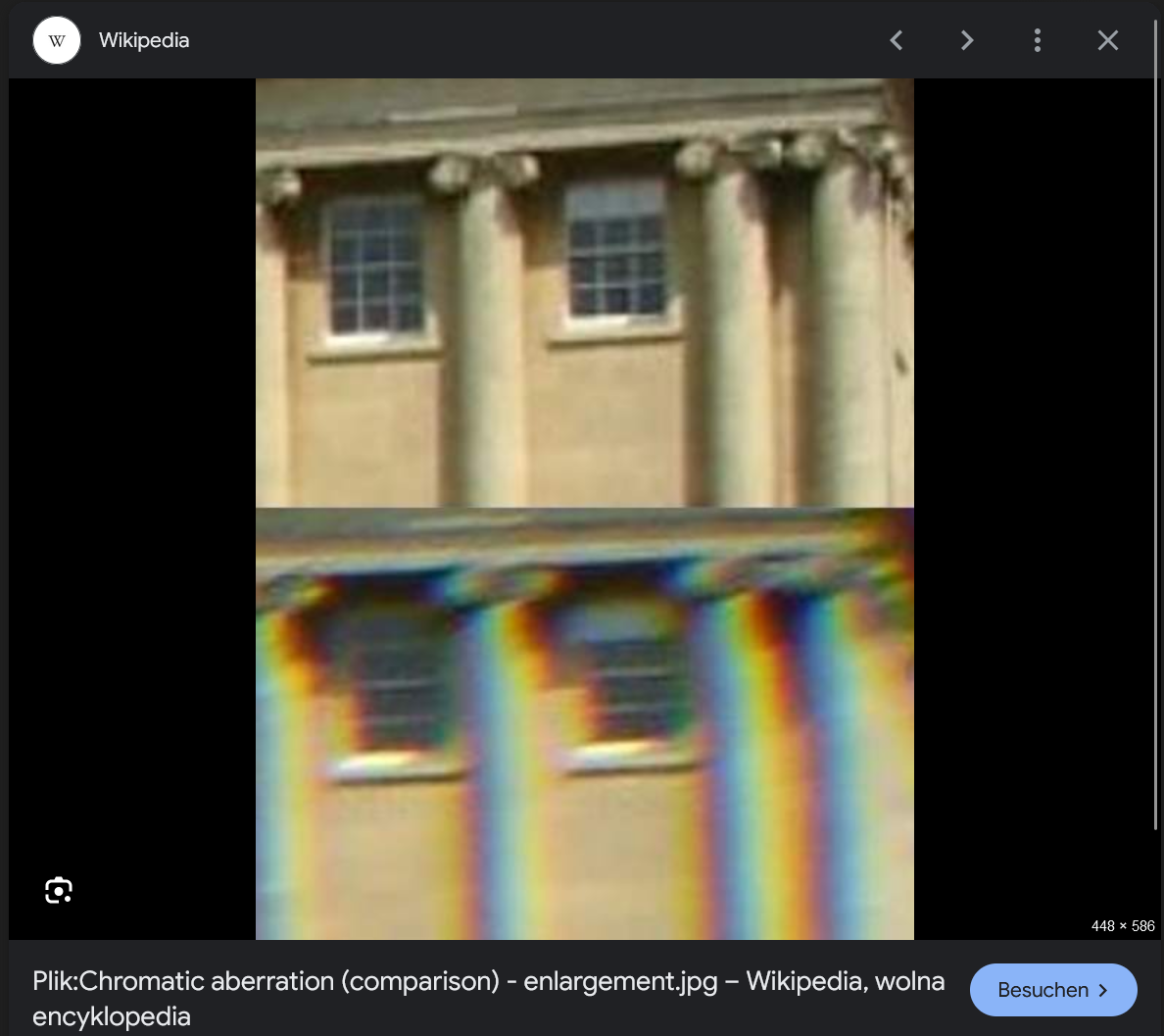The image size is (1164, 1036).
Task: Click the X to dismiss the image viewer
Action: (x=1108, y=40)
